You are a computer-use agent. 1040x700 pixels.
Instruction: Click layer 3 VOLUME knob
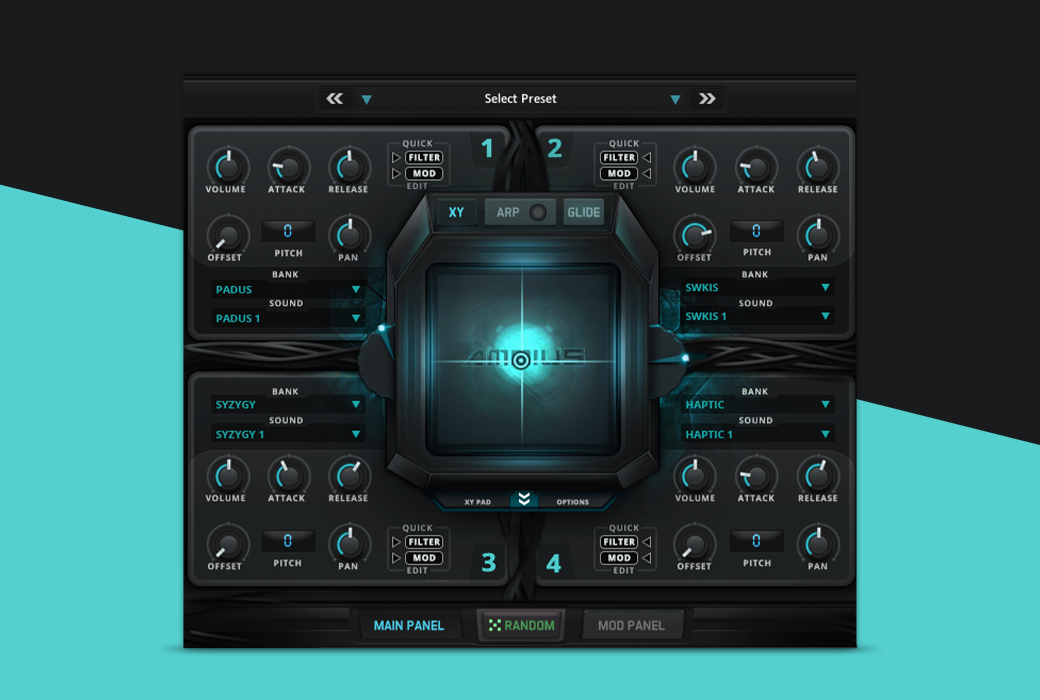coord(228,476)
